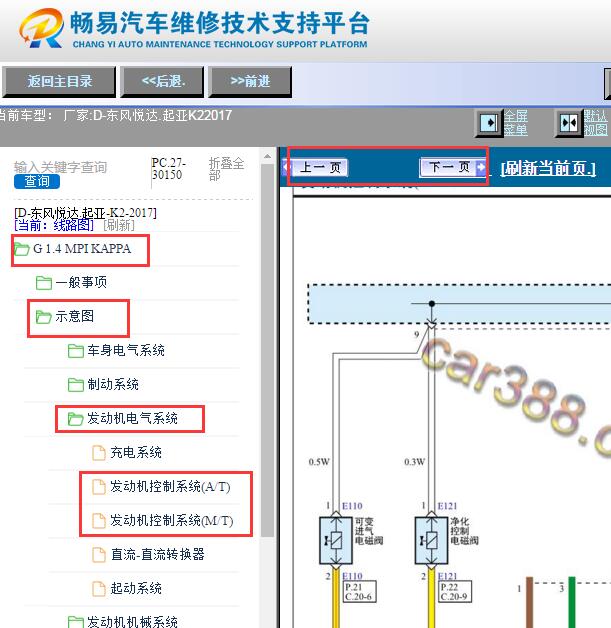The height and width of the screenshot is (628, 611).
Task: Click the G 1.4 MPI KAPPA folder icon
Action: (x=22, y=249)
